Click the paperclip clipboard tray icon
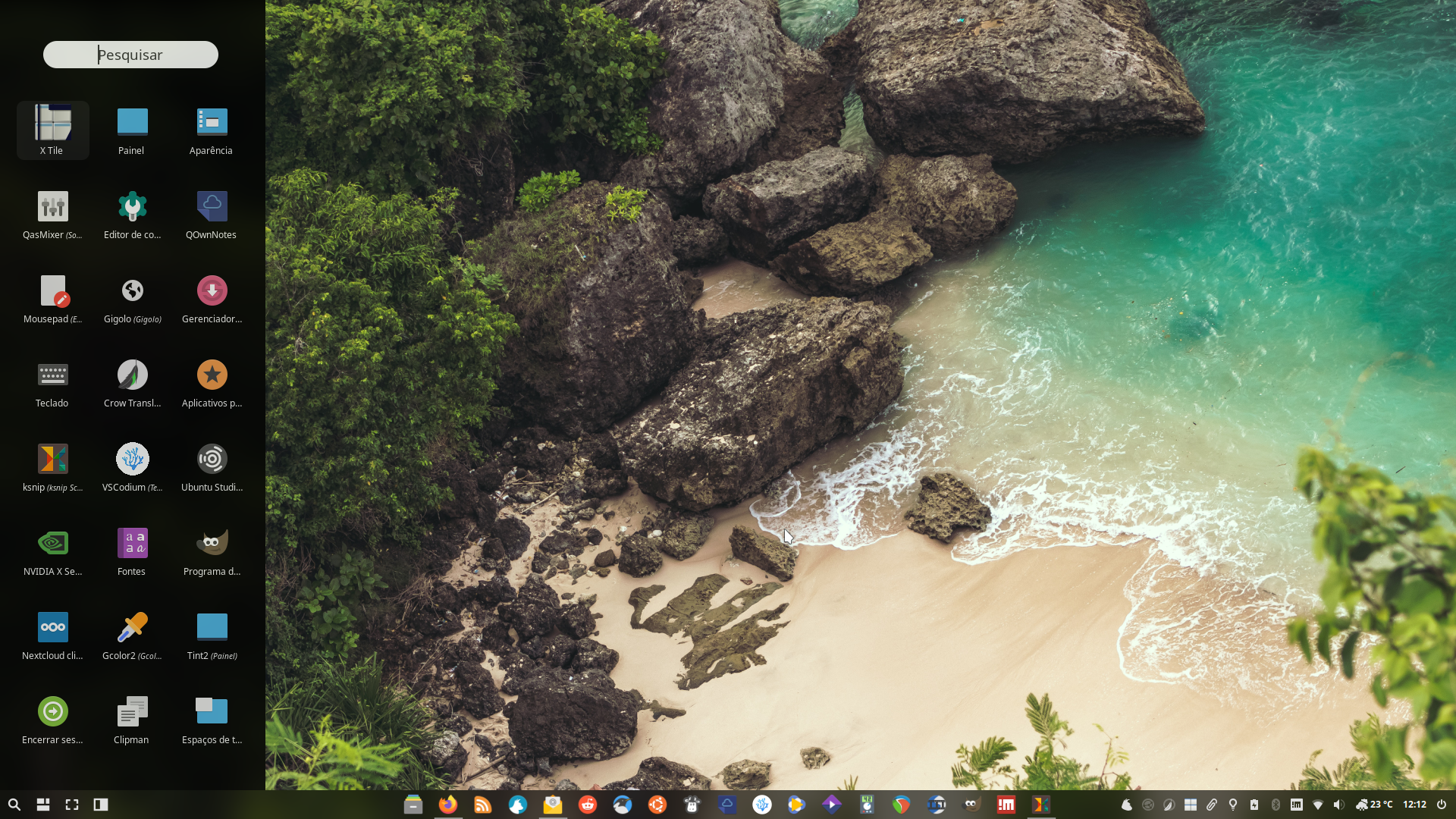The image size is (1456, 819). tap(1212, 805)
